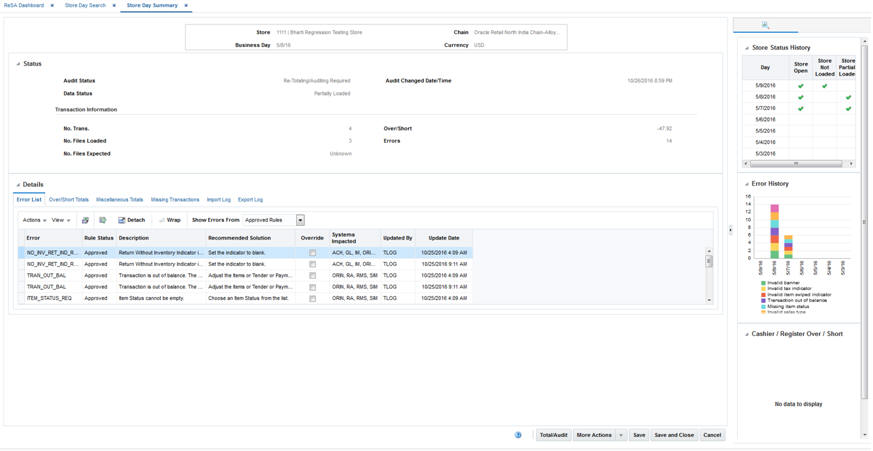Collapse the Details section

18,185
